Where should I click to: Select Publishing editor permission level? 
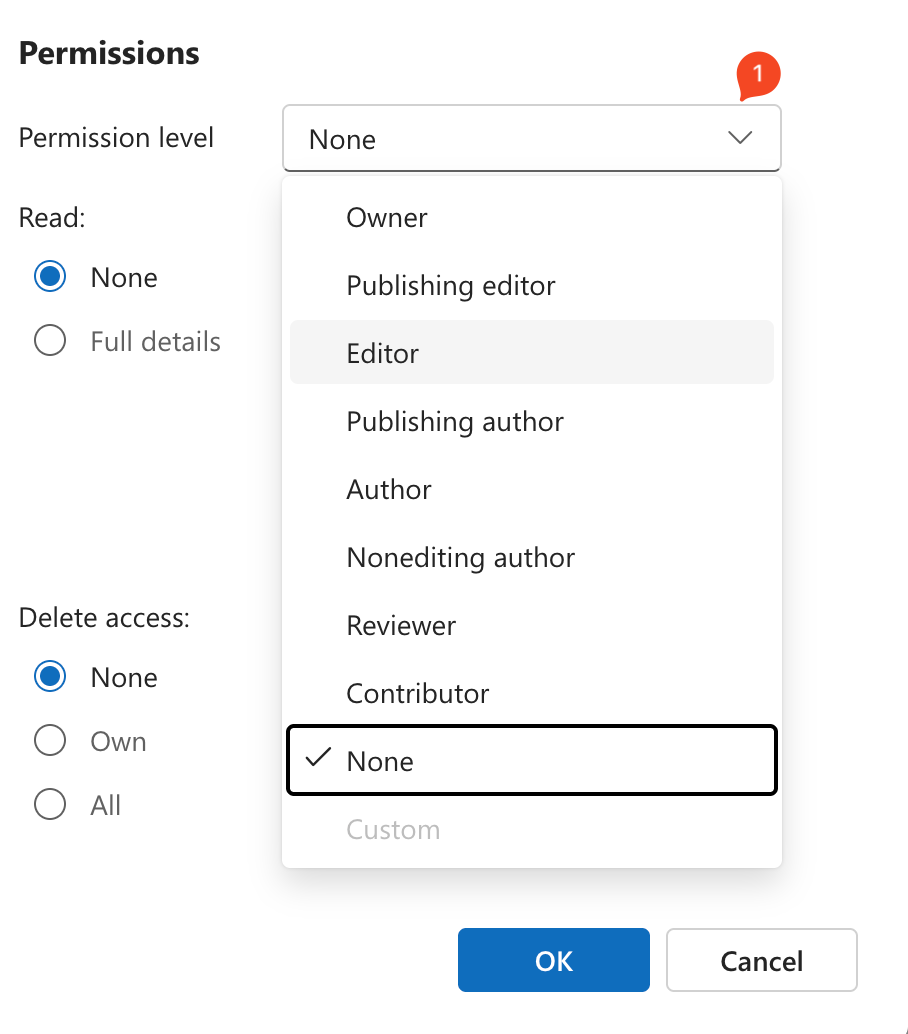(531, 286)
